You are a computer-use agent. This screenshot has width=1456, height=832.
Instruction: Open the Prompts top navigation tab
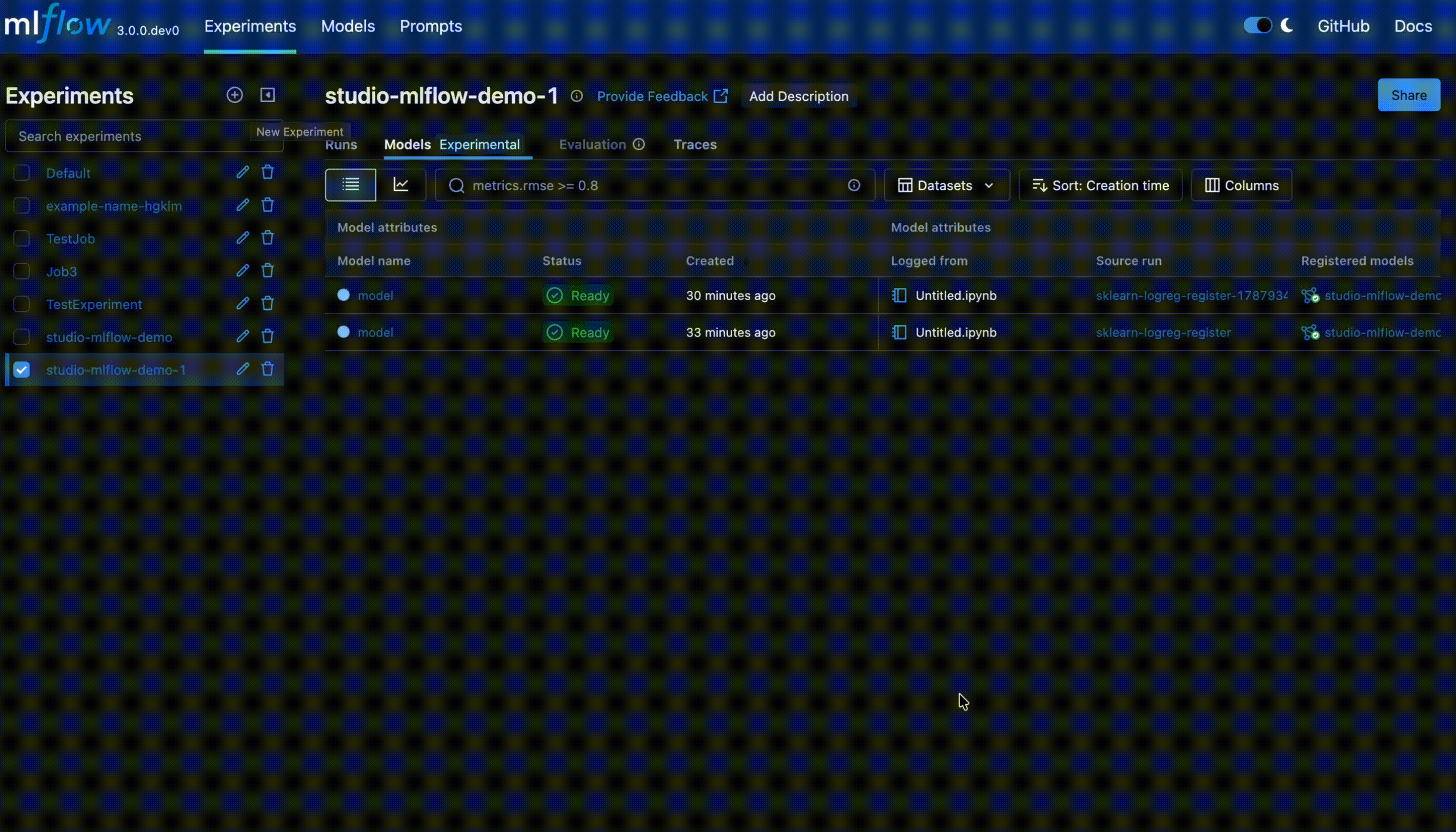pos(431,26)
